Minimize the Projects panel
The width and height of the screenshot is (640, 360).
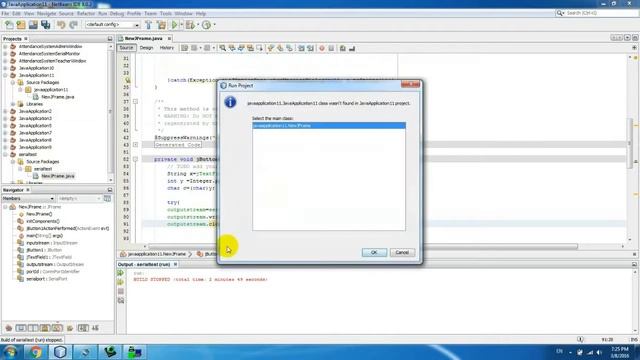point(110,39)
